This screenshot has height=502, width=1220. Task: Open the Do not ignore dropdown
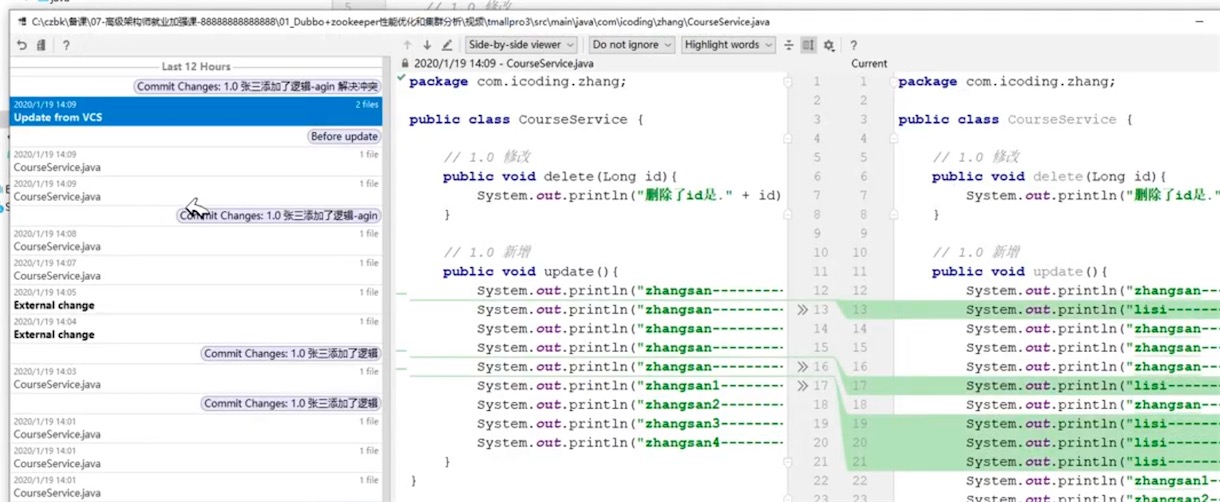tap(631, 45)
